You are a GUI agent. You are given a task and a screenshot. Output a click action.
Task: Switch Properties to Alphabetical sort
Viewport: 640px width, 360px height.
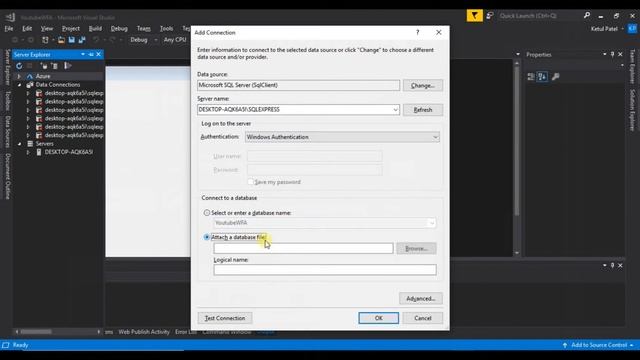coord(542,76)
